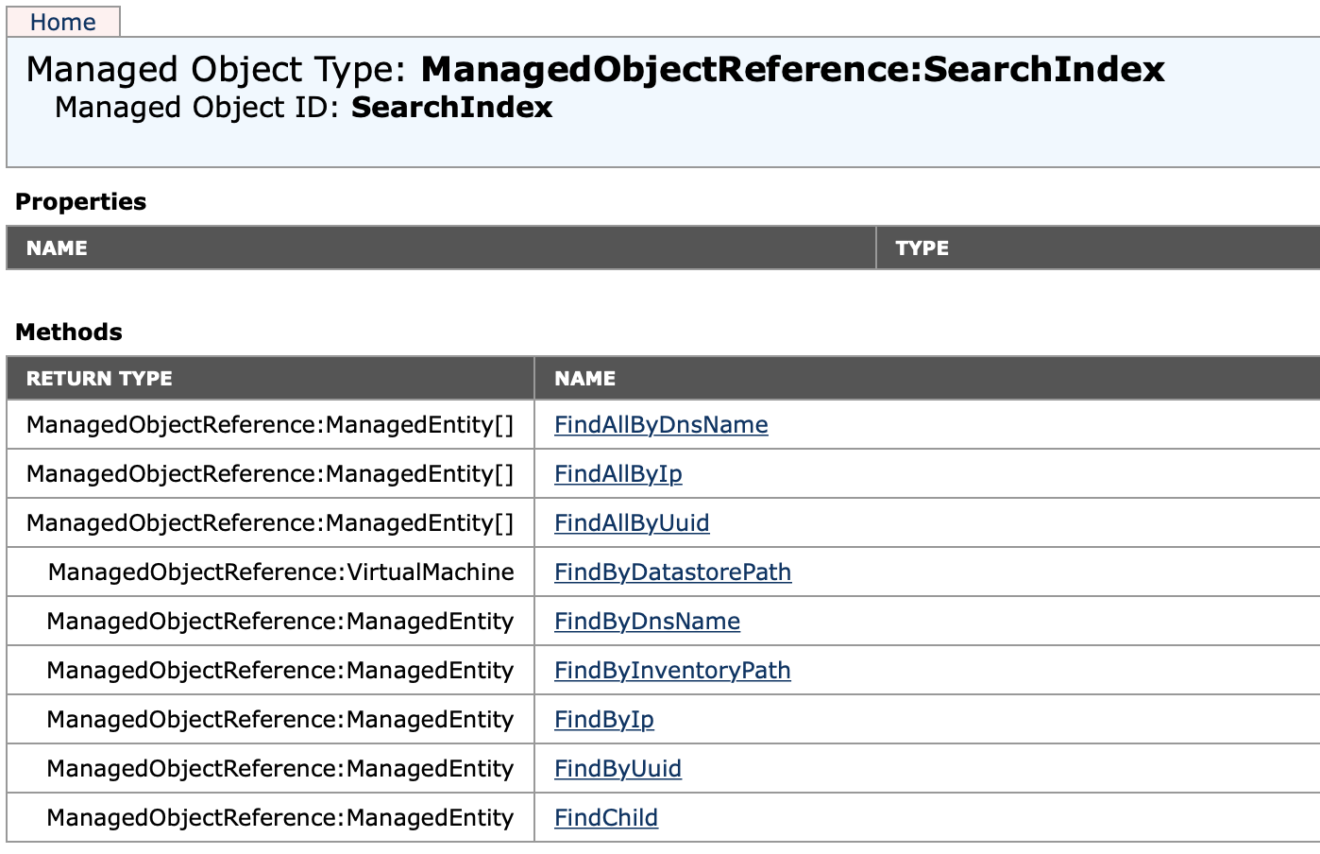Click the Properties table TYPE header
This screenshot has width=1320, height=854.
tap(922, 248)
